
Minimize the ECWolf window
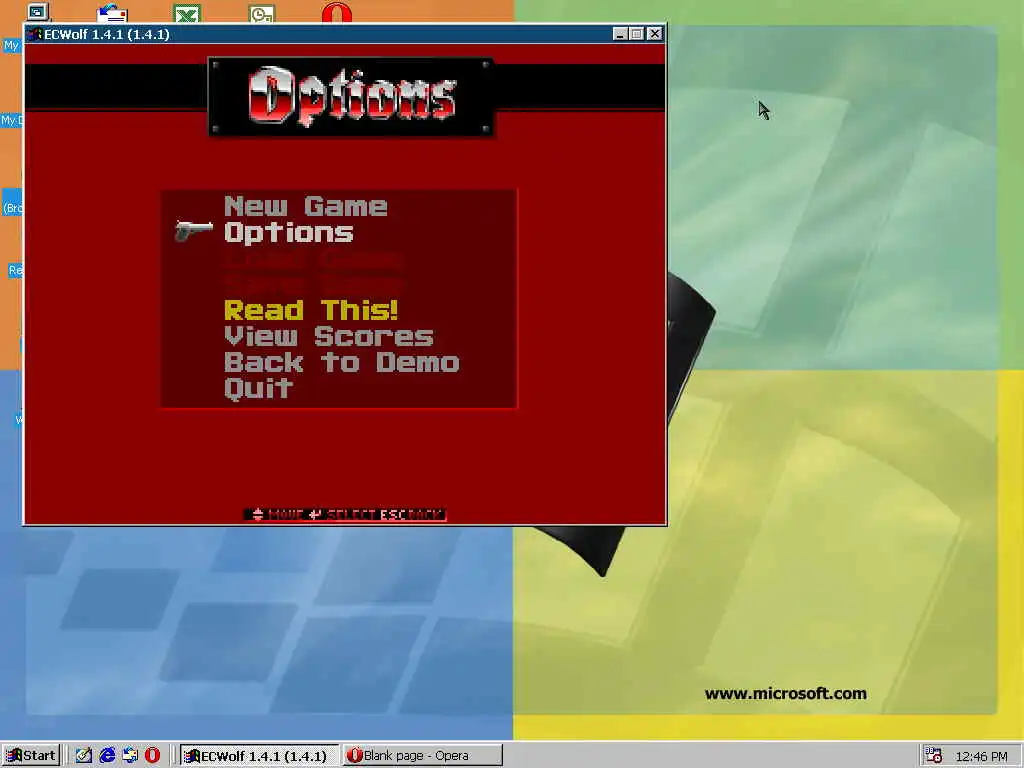(620, 34)
